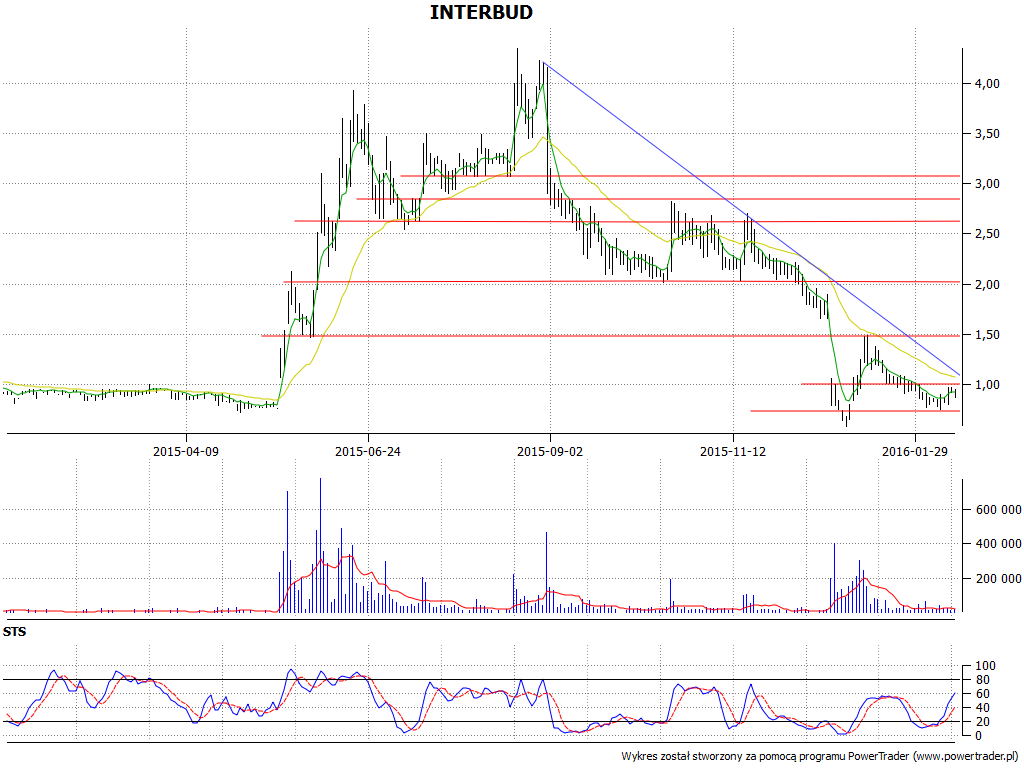Click the 600 000 volume axis label

pyautogui.click(x=999, y=510)
